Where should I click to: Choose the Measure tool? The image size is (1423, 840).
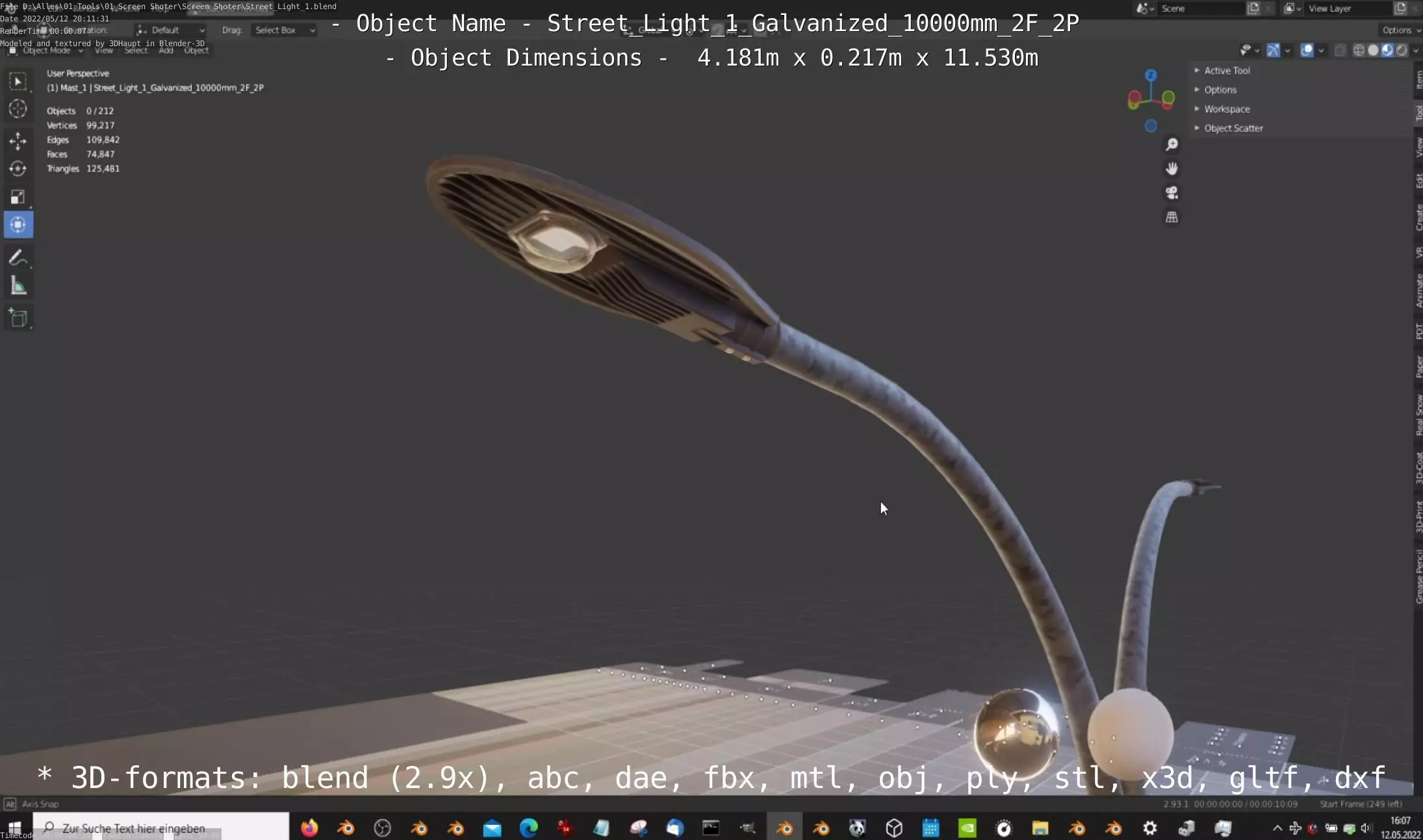coord(18,286)
